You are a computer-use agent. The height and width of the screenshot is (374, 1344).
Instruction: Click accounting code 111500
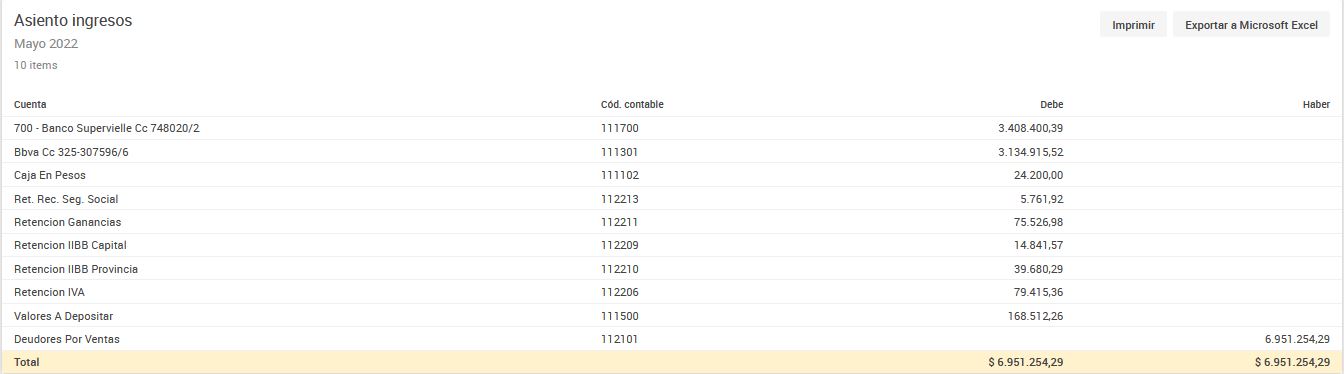619,316
